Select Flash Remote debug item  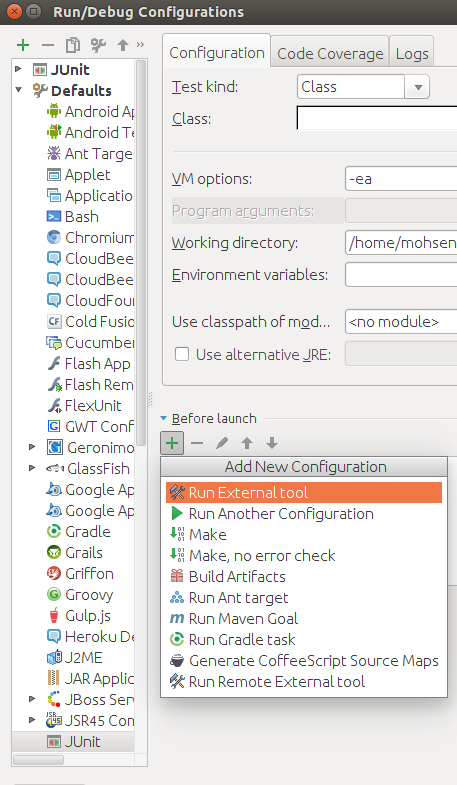click(90, 384)
